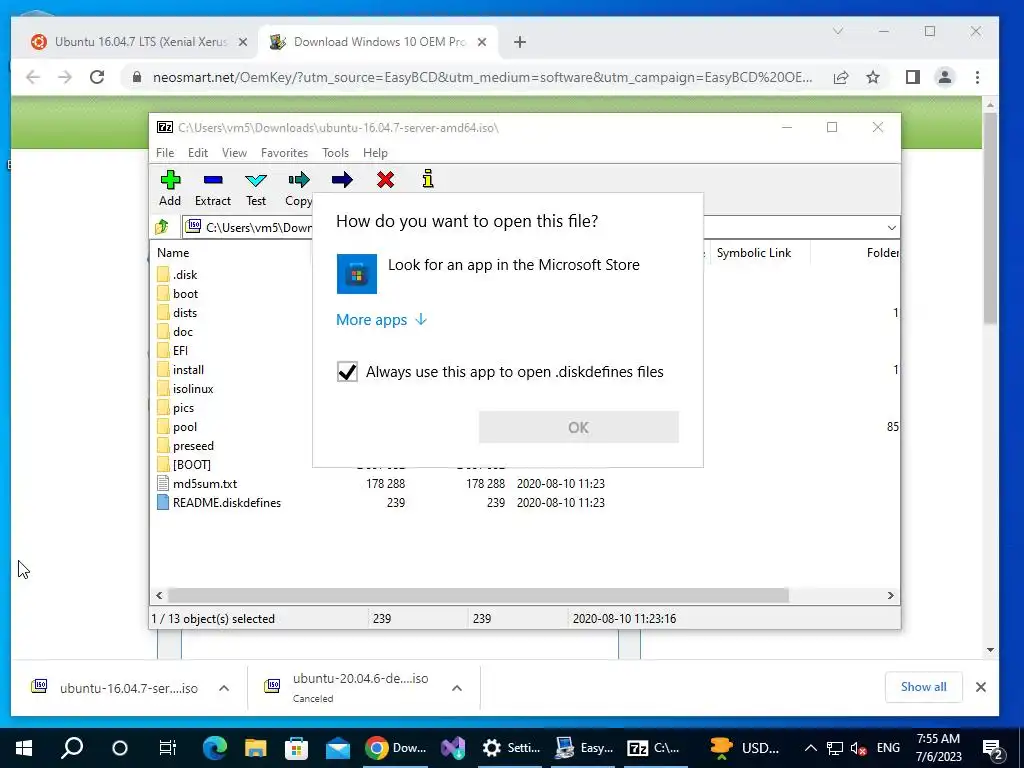The height and width of the screenshot is (768, 1024).
Task: Click the 7-Zip horizontal scrollbar
Action: (x=478, y=596)
